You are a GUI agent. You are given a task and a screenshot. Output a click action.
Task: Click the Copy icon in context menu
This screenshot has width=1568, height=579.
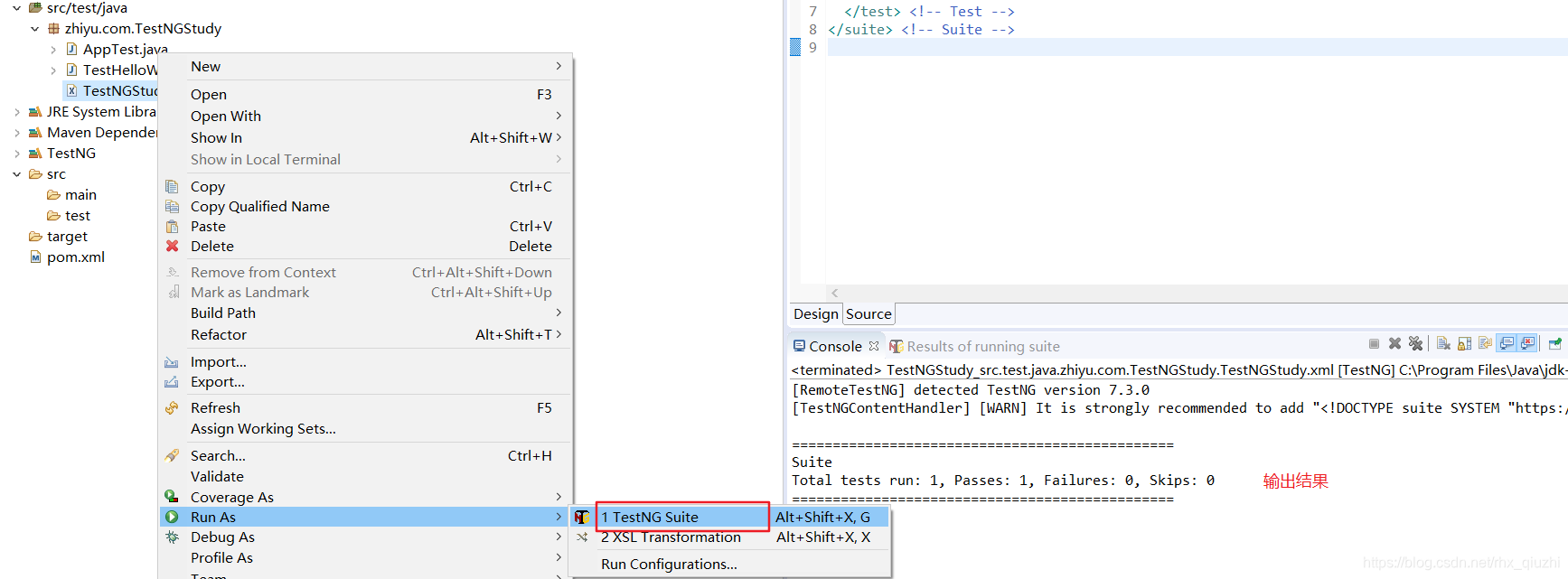click(172, 187)
